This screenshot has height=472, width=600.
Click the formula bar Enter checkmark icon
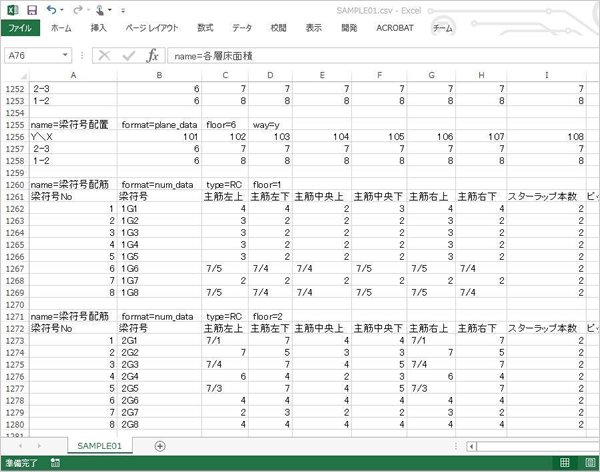point(129,56)
